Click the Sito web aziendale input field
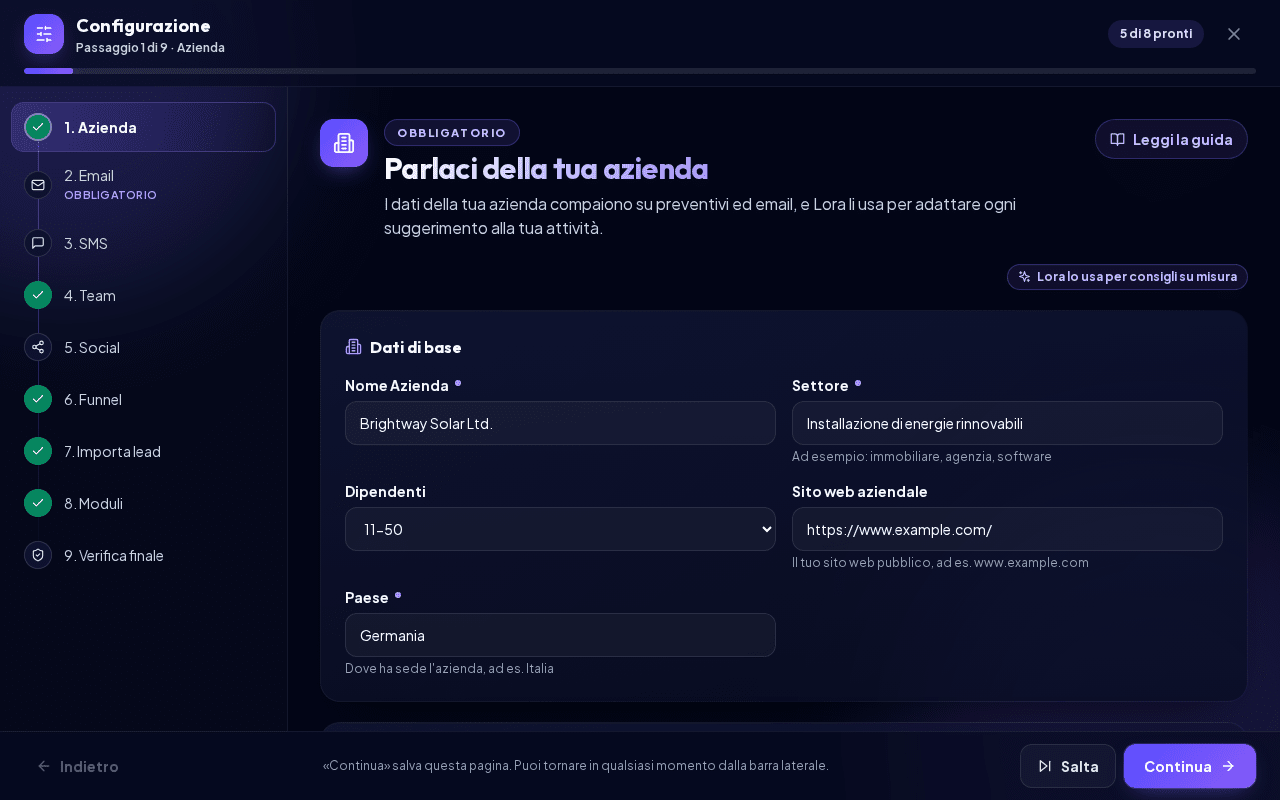The width and height of the screenshot is (1280, 800). [x=1007, y=529]
